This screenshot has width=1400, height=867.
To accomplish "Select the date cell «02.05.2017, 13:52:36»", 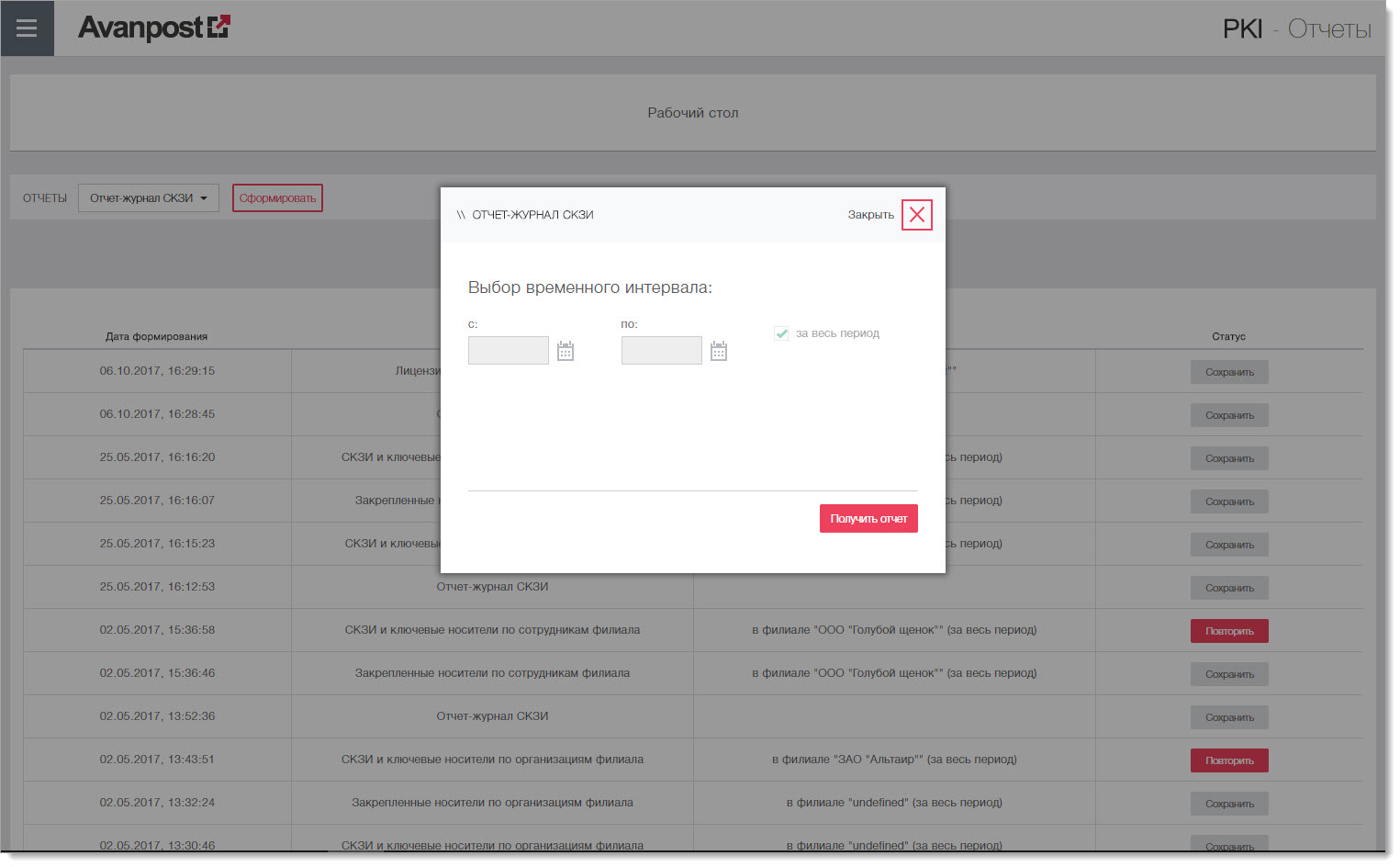I will [x=157, y=716].
